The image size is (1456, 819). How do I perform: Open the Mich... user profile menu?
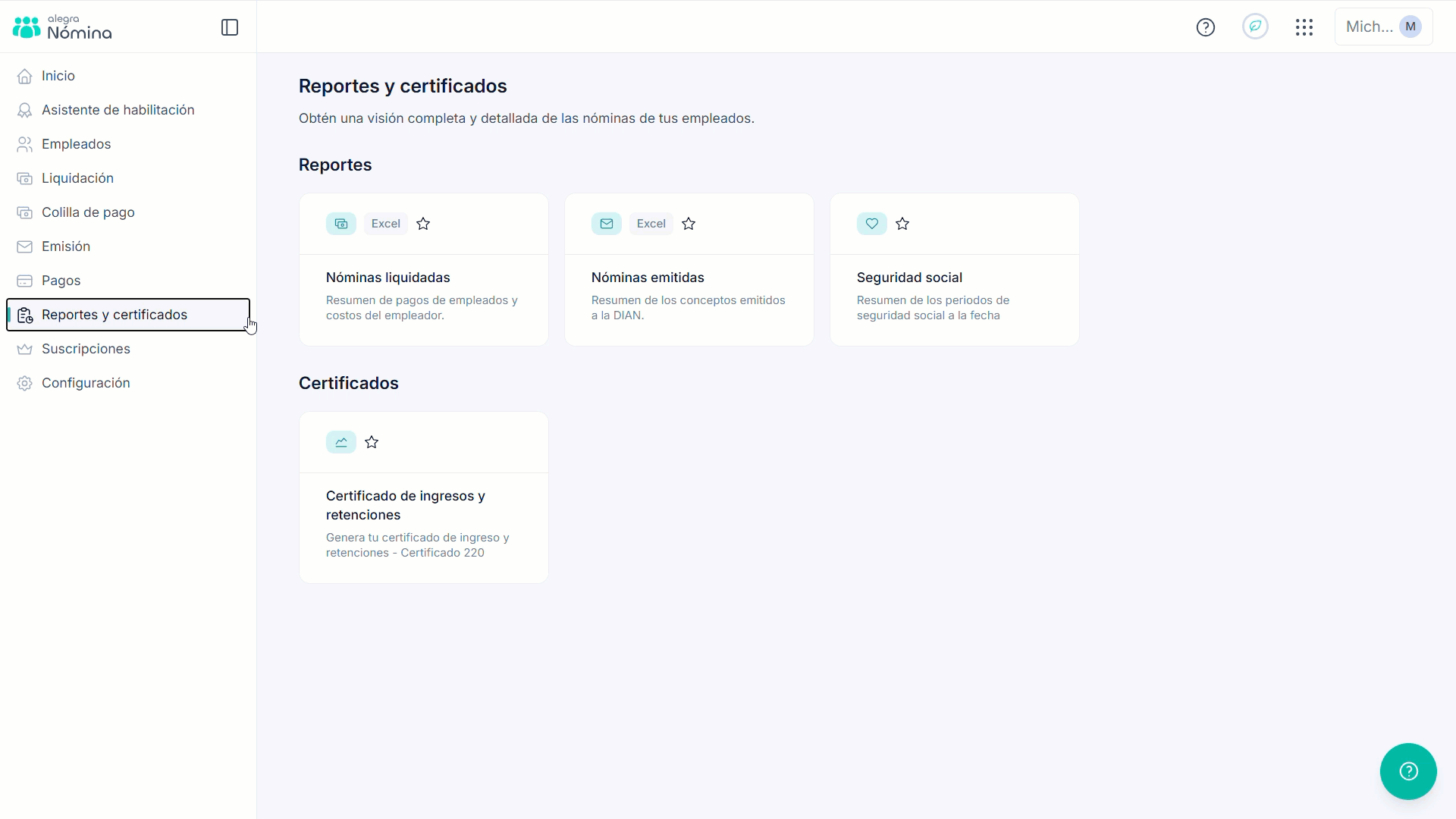pyautogui.click(x=1384, y=27)
